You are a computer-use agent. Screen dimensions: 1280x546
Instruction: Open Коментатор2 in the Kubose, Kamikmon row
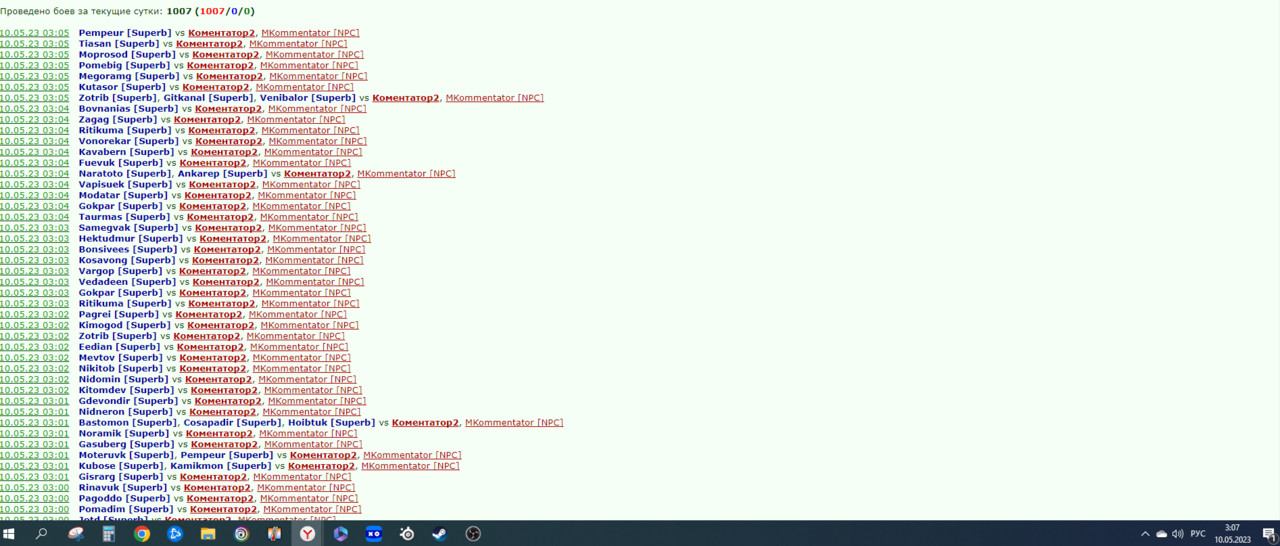(321, 466)
